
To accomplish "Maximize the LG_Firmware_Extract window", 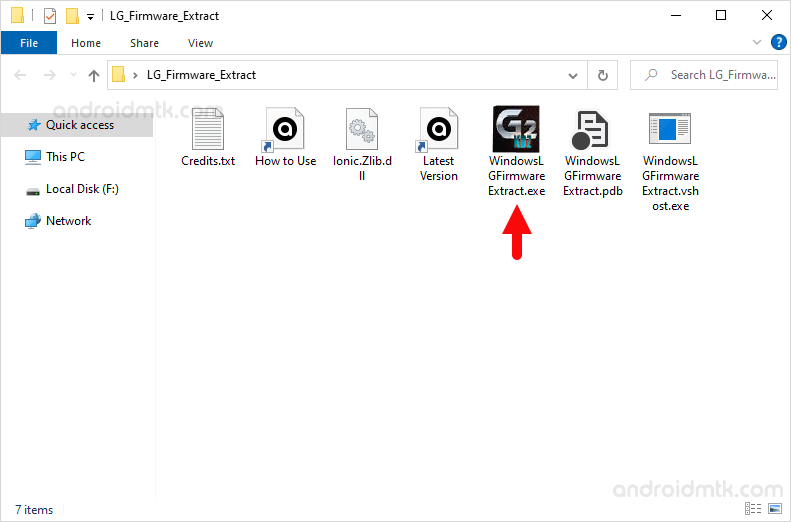I will pyautogui.click(x=721, y=16).
